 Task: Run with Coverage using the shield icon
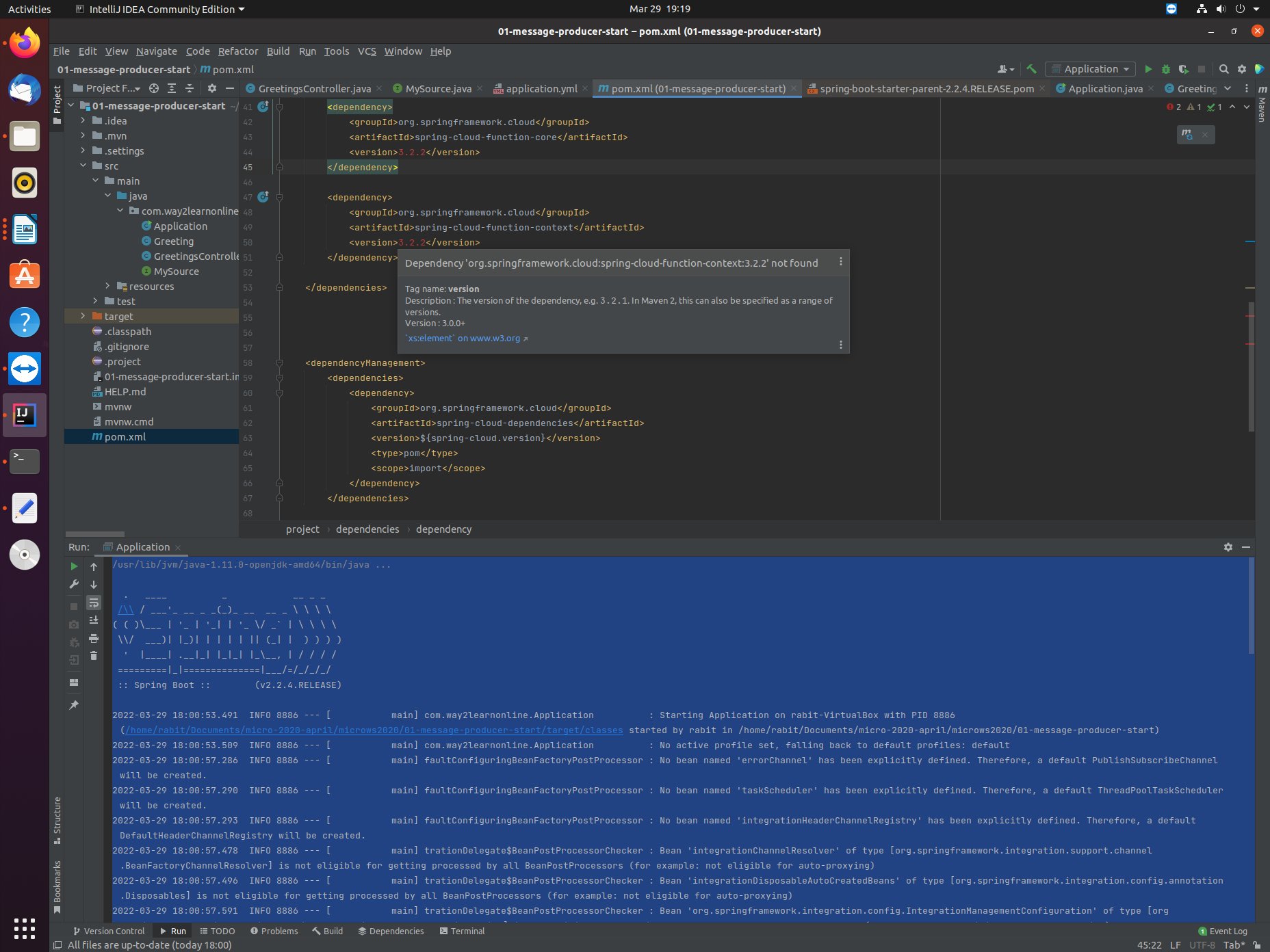1183,69
